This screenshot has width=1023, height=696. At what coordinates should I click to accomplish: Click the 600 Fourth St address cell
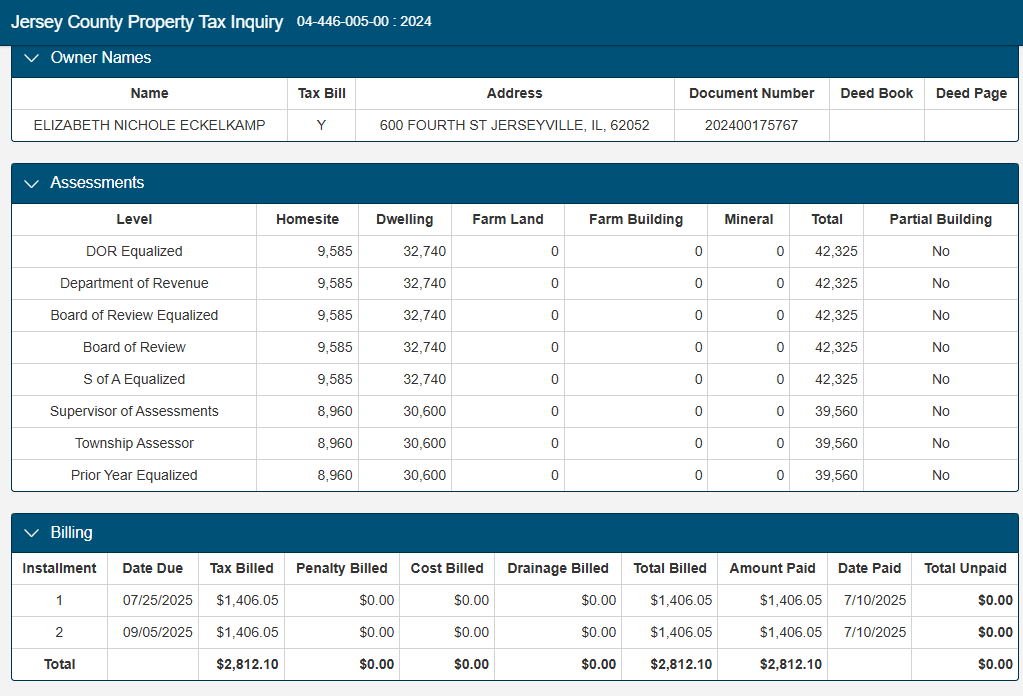tap(514, 125)
